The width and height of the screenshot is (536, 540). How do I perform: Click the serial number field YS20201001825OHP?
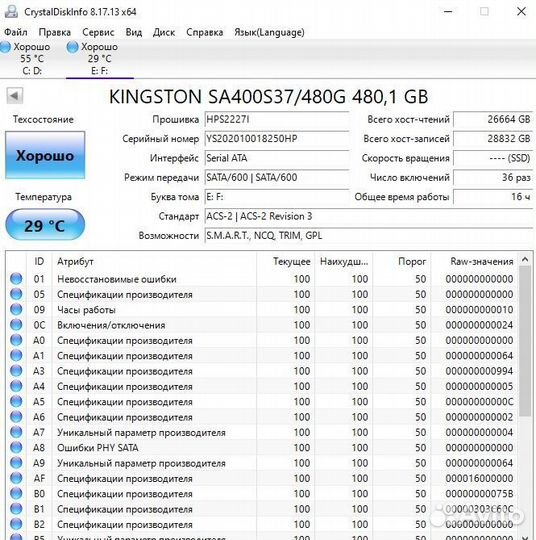tap(277, 139)
